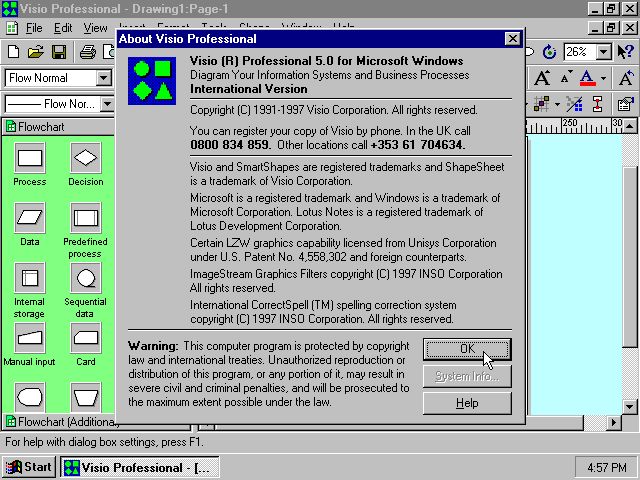Click the 'International Version' text

pyautogui.click(x=249, y=89)
